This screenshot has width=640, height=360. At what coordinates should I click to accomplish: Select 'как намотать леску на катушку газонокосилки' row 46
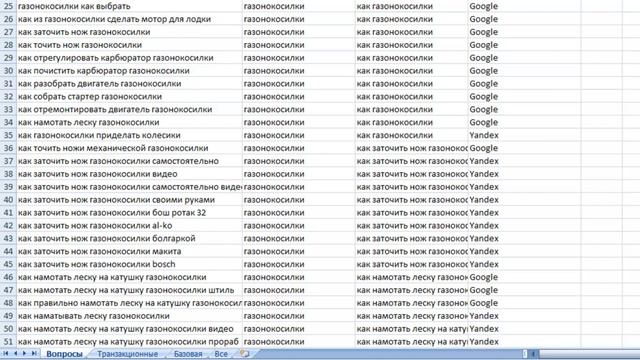click(129, 277)
